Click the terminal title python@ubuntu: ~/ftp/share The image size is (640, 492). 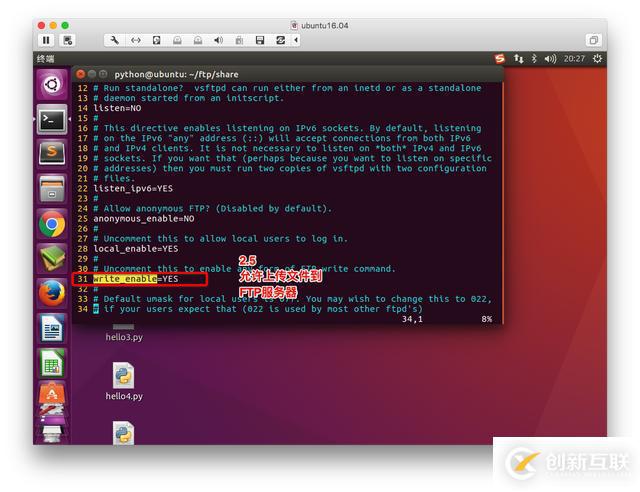176,74
